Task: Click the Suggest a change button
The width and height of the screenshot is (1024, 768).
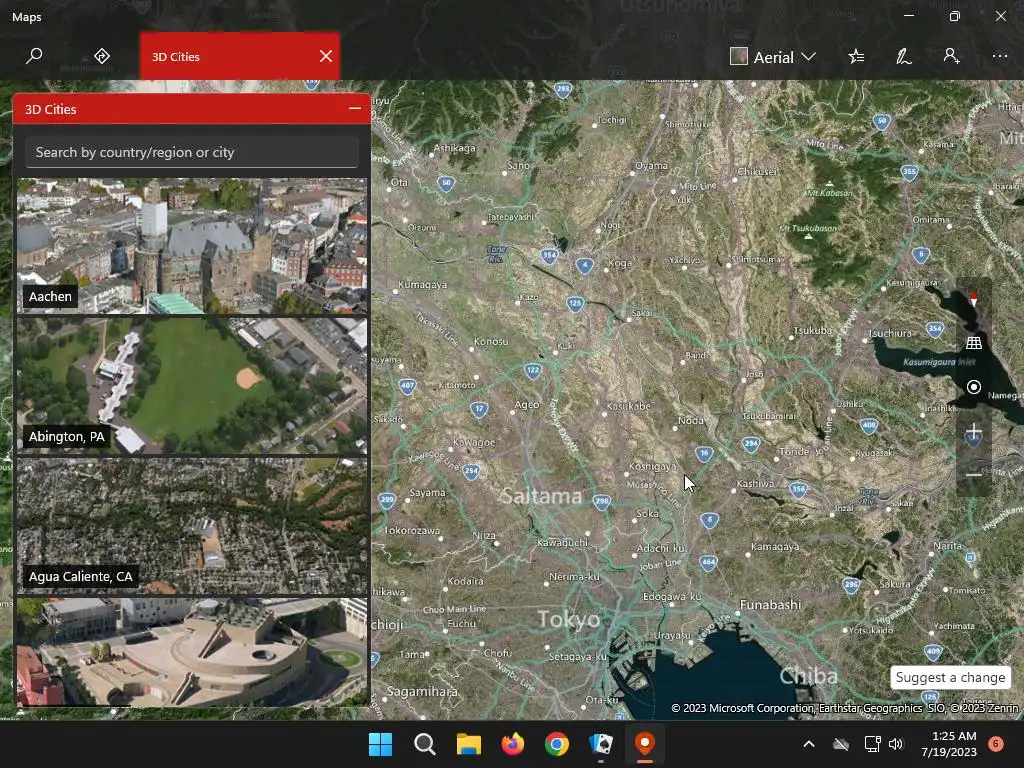Action: coord(950,677)
